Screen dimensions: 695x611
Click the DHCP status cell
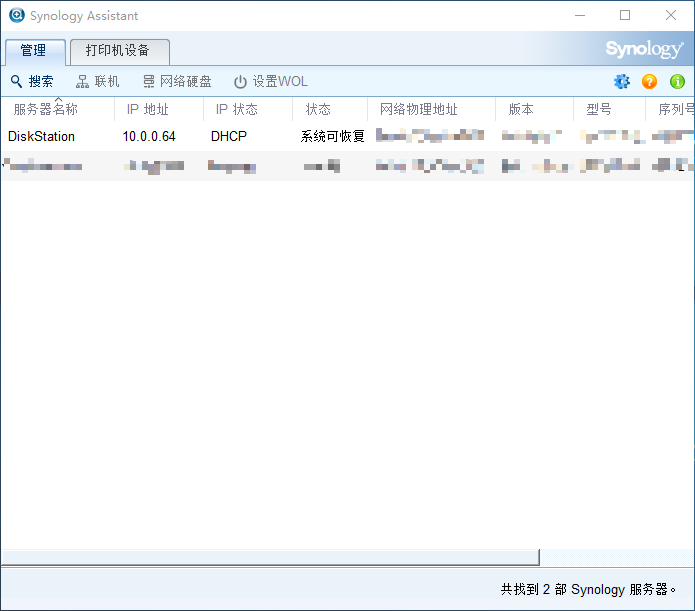coord(229,136)
